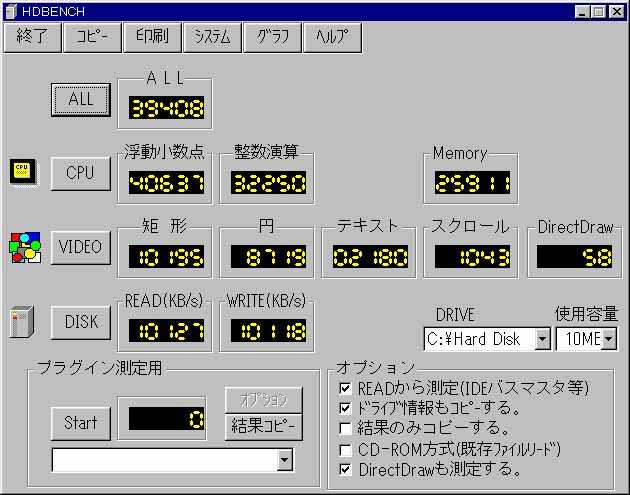
Task: Click the 矩形 score 10195 display
Action: (166, 256)
